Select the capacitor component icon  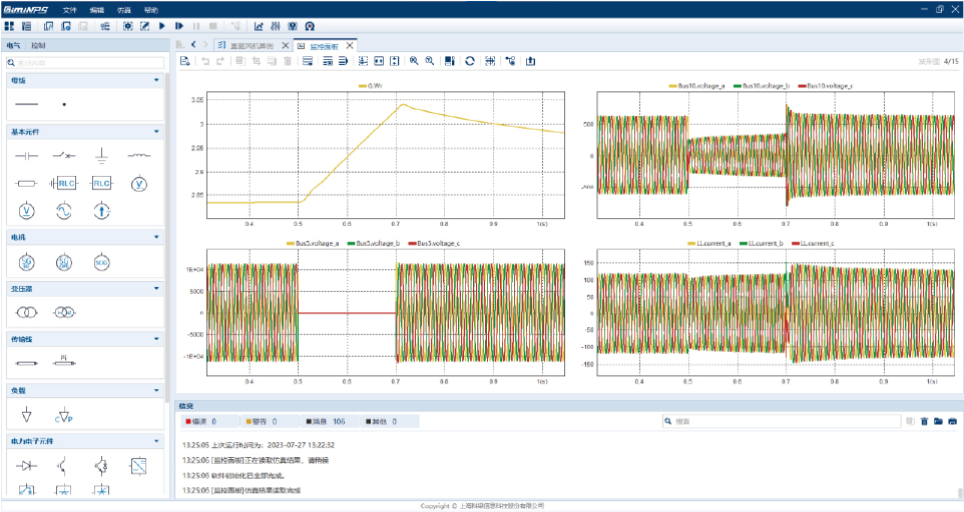[26, 156]
